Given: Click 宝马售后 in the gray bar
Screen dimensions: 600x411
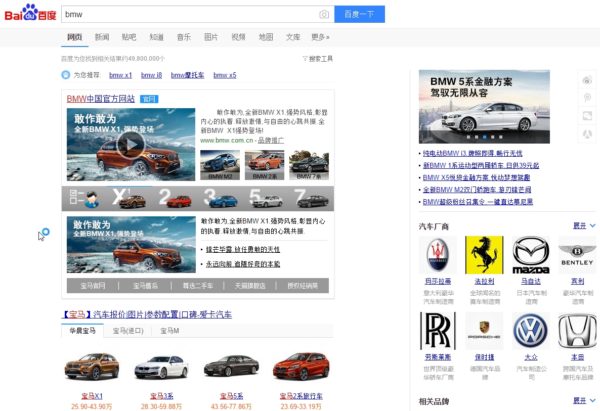Looking at the screenshot, I should (x=145, y=285).
